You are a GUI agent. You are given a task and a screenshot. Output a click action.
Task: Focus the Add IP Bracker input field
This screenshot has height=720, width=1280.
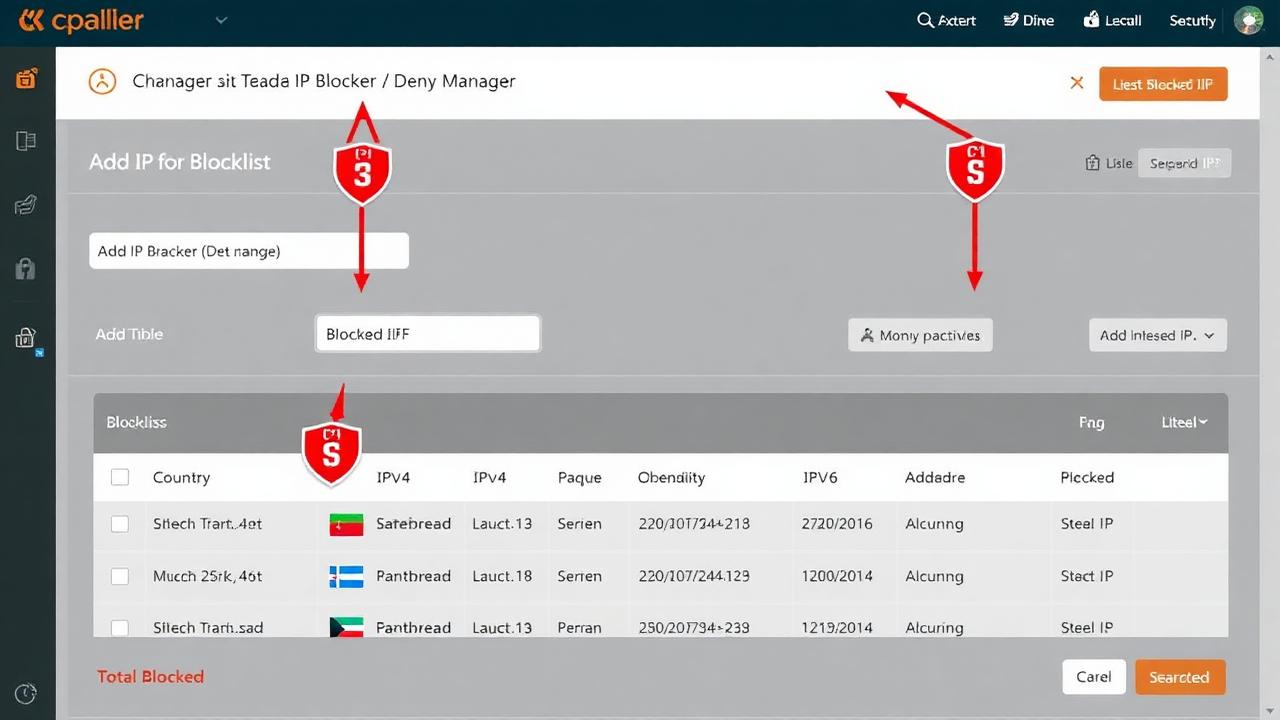(x=248, y=251)
